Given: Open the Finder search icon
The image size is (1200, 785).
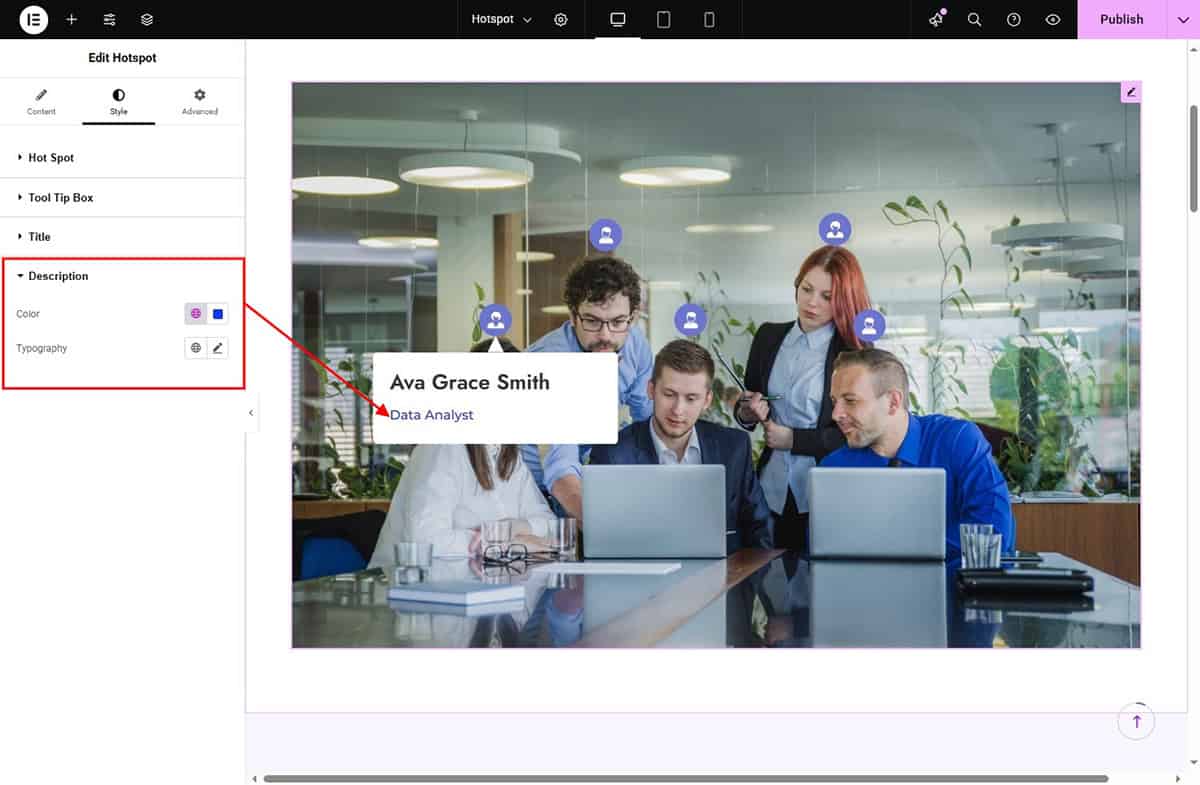Looking at the screenshot, I should click(974, 19).
